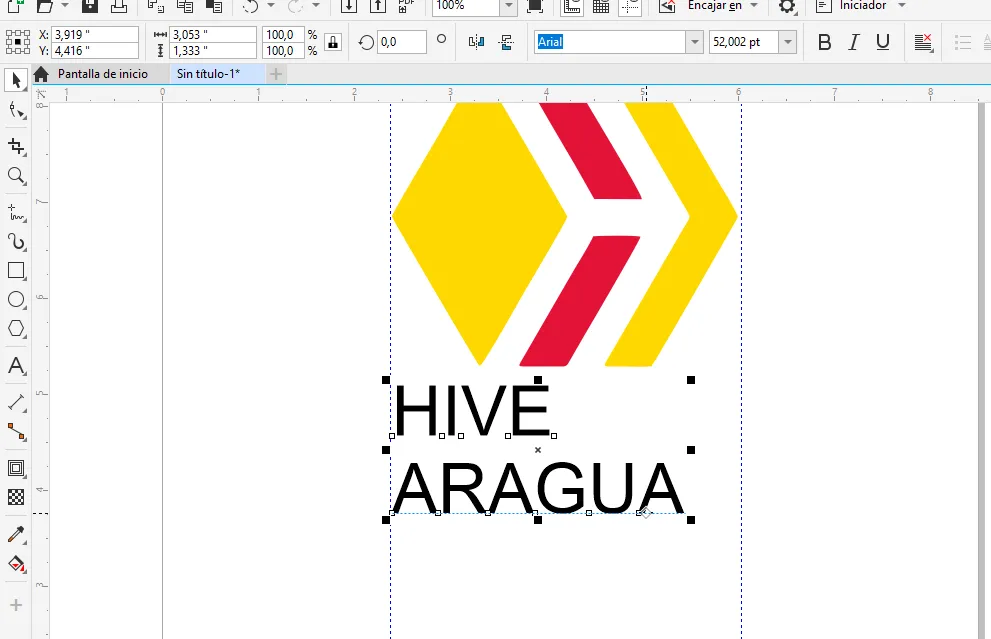This screenshot has height=639, width=991.
Task: Pick the Artistic Media tool
Action: coord(16,241)
